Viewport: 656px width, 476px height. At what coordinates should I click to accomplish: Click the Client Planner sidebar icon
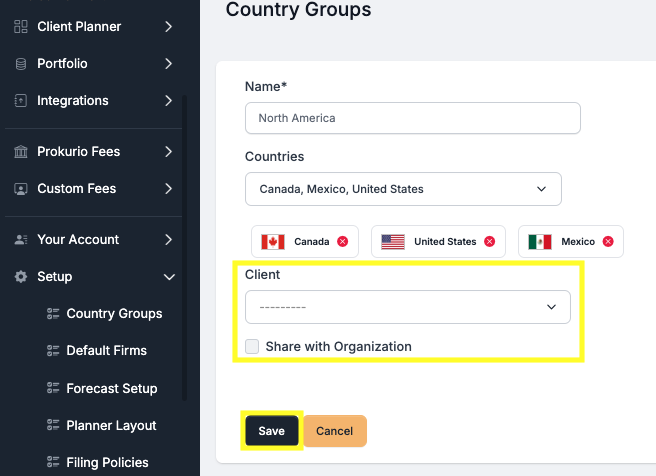(21, 26)
